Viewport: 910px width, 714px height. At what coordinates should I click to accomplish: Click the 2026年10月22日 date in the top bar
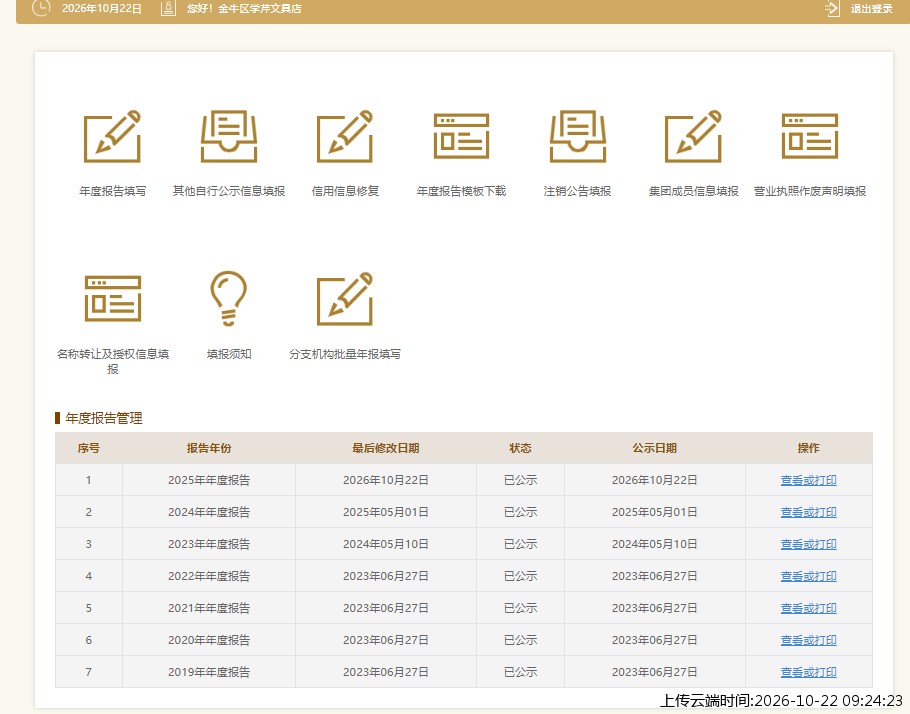click(102, 9)
